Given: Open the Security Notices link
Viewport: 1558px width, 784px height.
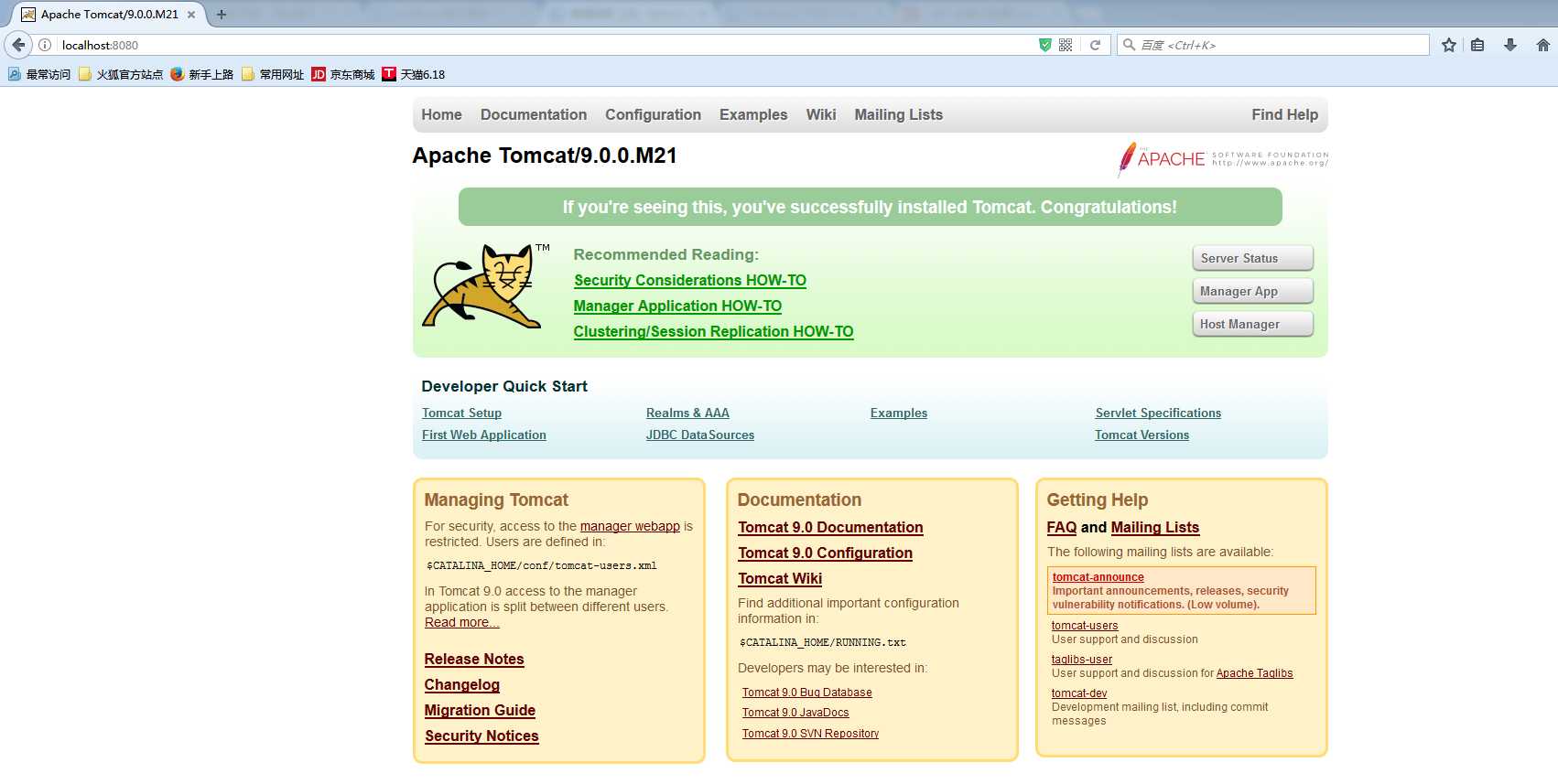Looking at the screenshot, I should point(481,736).
